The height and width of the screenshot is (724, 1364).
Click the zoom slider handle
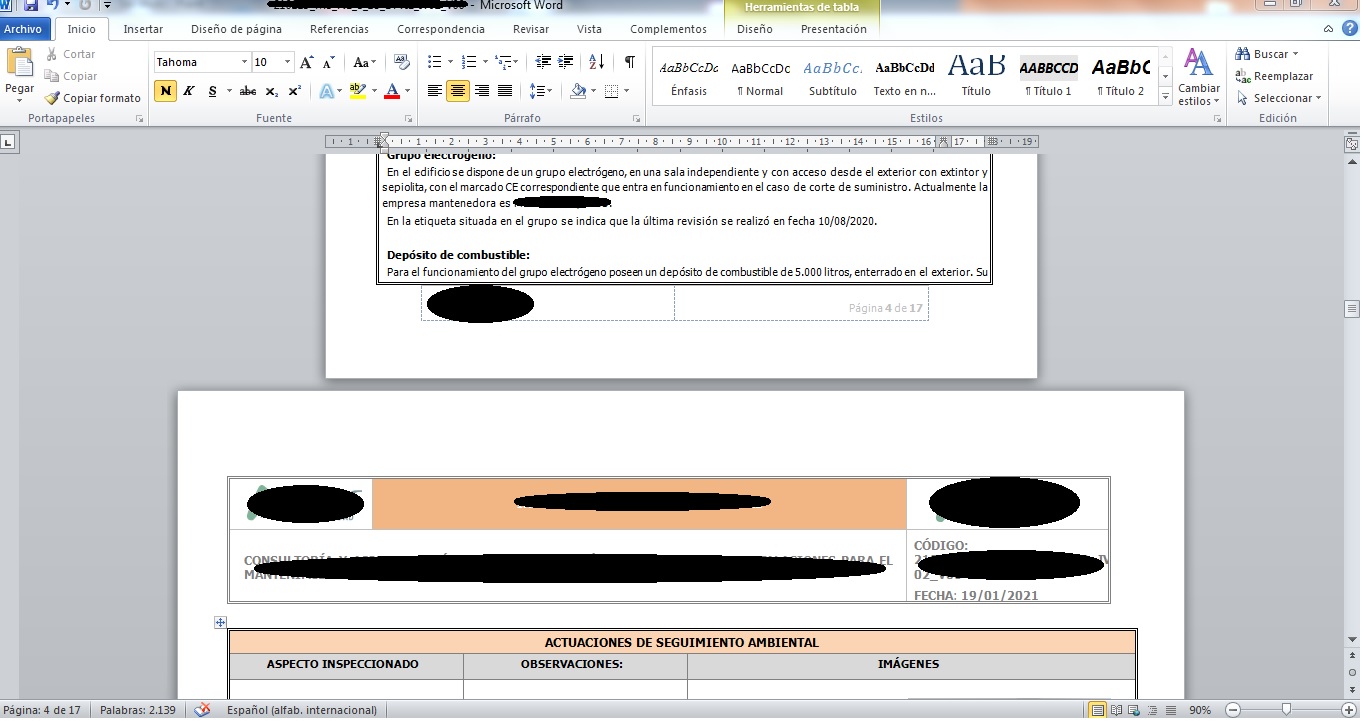point(1285,710)
